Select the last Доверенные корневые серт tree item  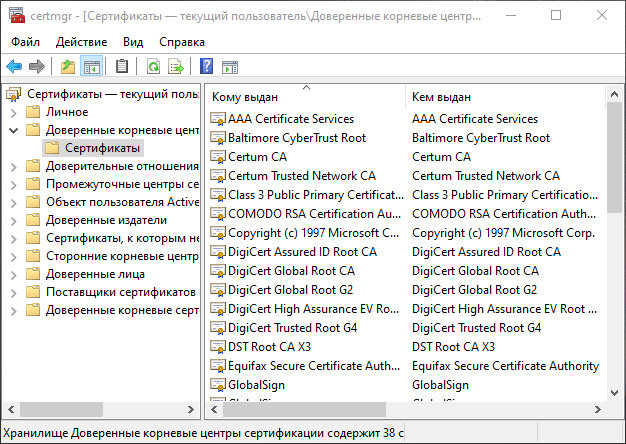122,310
